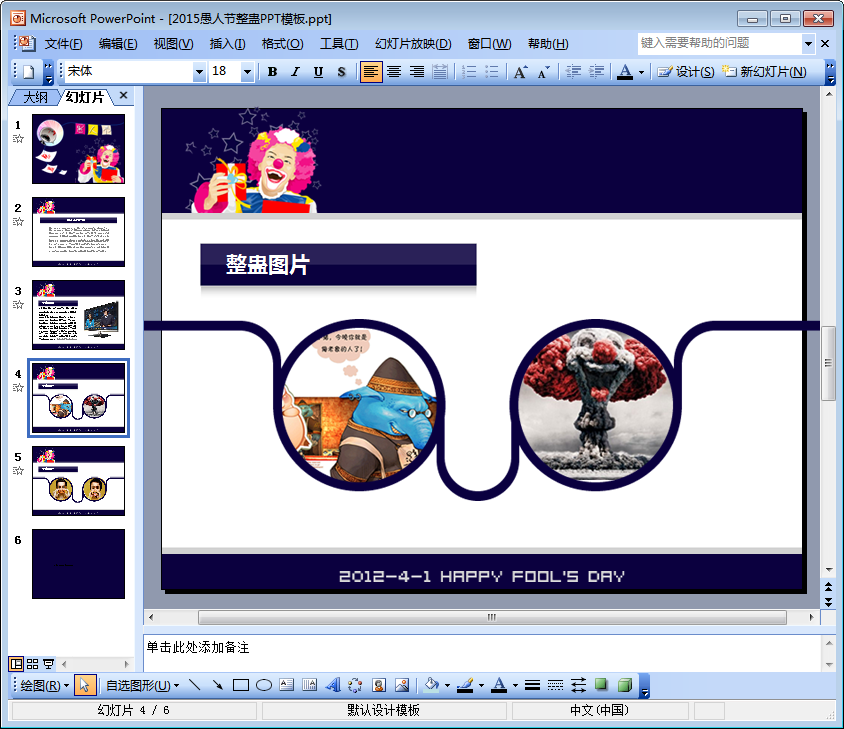The height and width of the screenshot is (729, 844).
Task: Align text left
Action: pos(371,72)
